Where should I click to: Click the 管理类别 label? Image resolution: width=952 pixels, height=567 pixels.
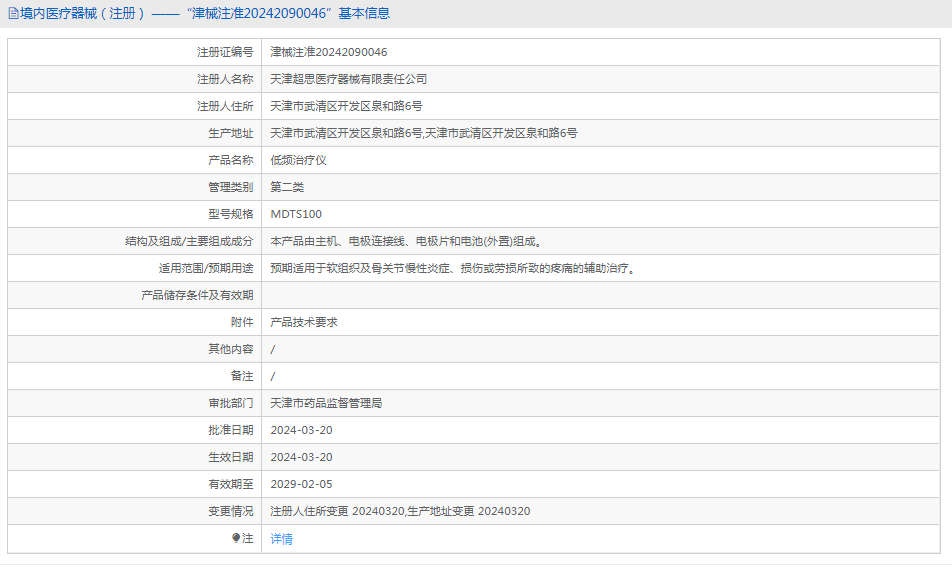(x=231, y=187)
